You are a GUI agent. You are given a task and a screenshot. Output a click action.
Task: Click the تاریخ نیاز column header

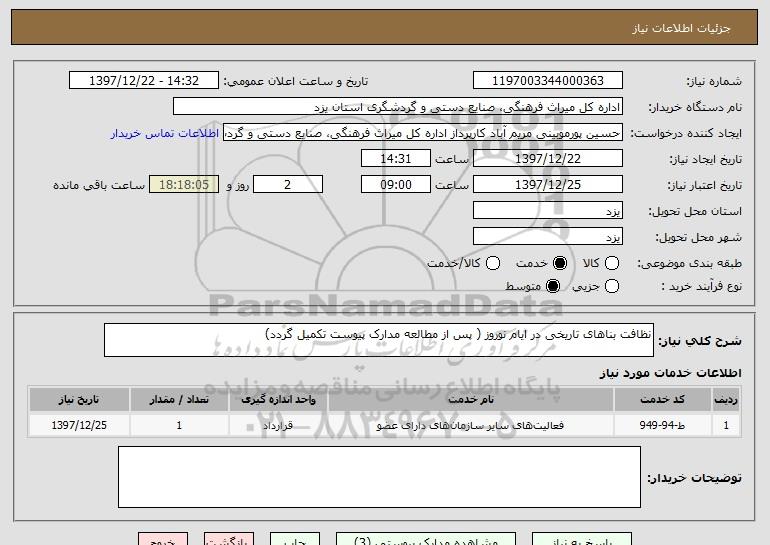pyautogui.click(x=79, y=399)
